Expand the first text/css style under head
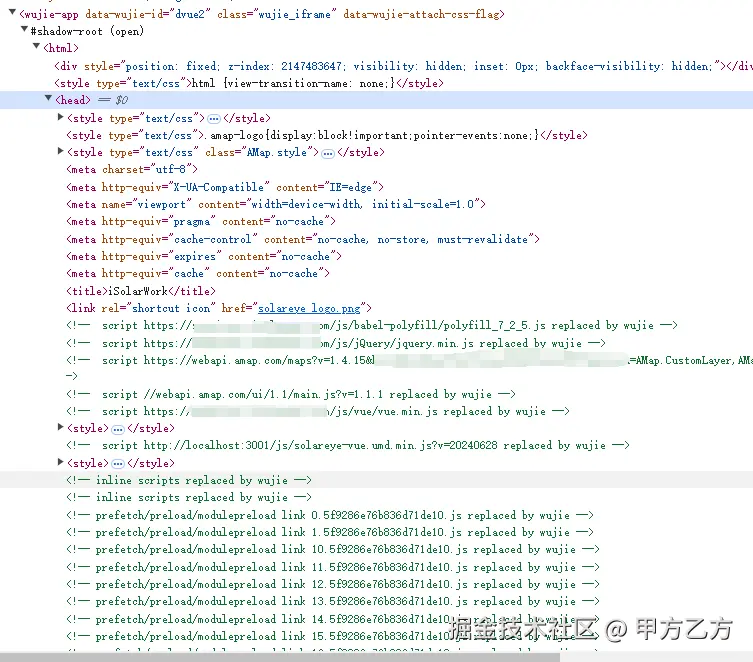 62,118
